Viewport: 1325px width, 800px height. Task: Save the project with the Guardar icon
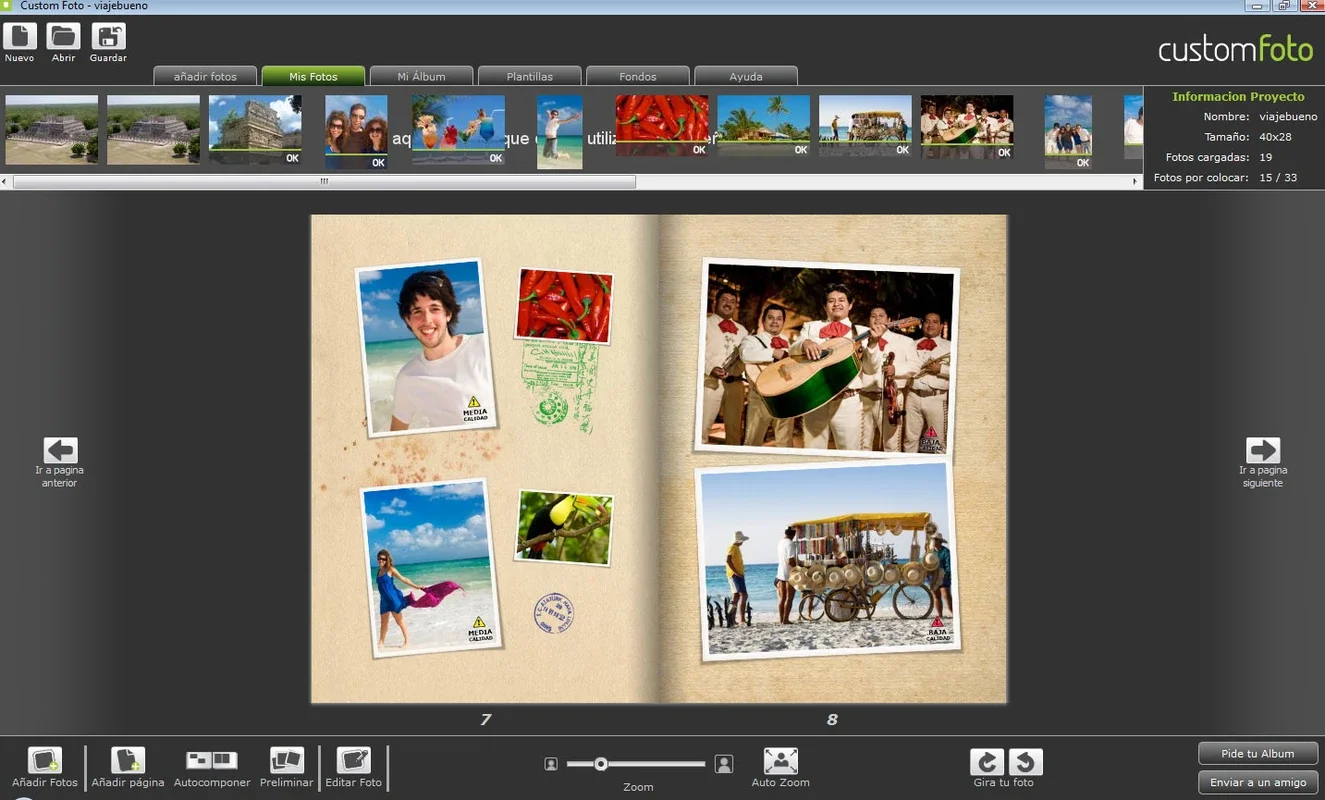108,36
